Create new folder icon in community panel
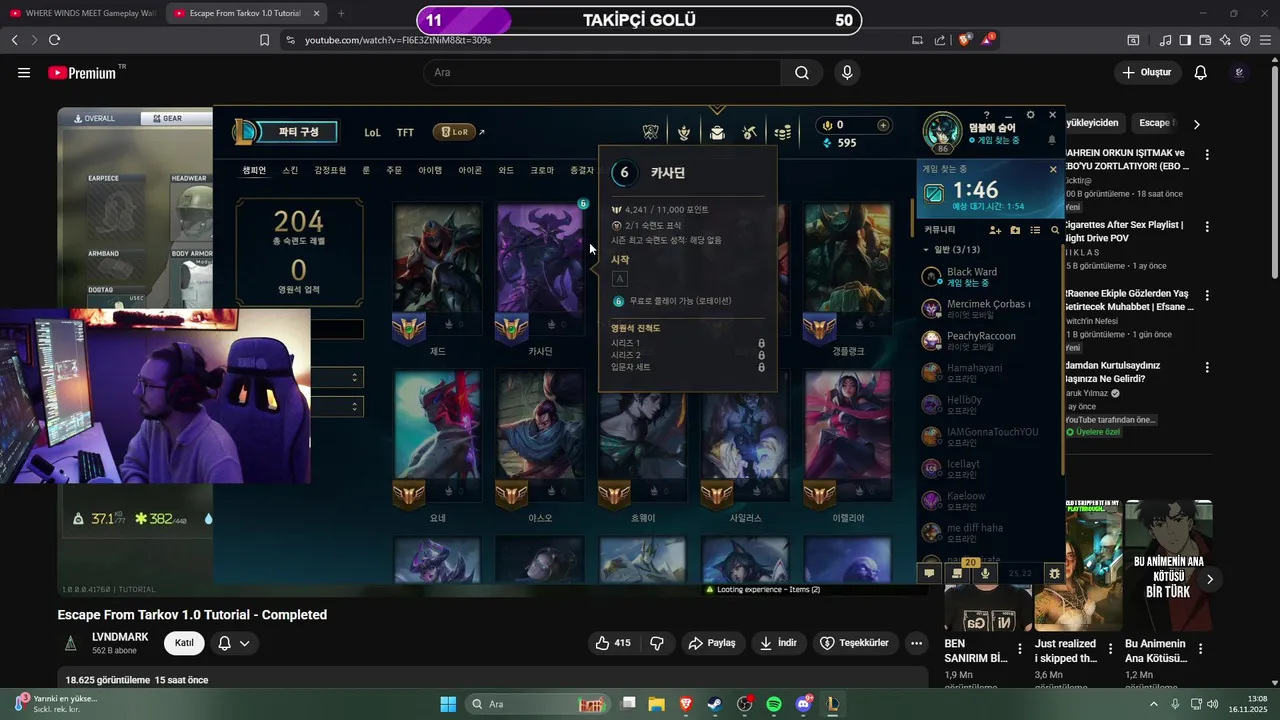 1015,230
